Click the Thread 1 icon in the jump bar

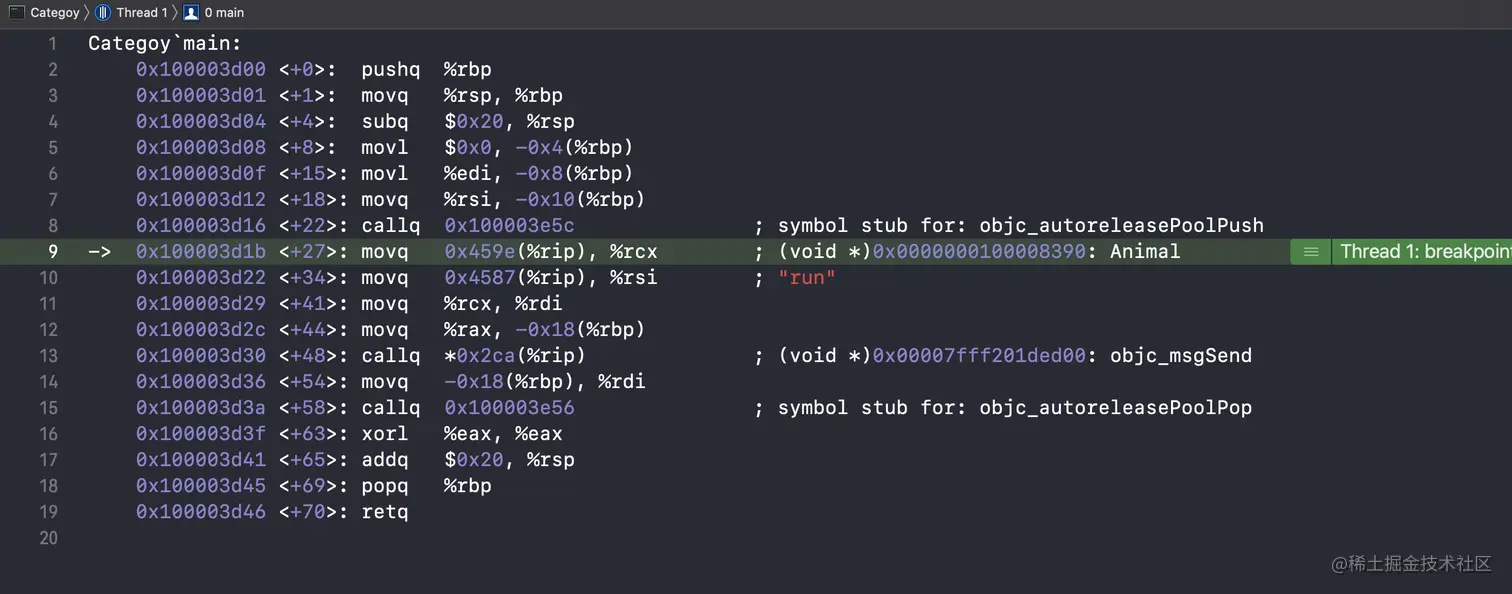pos(103,12)
